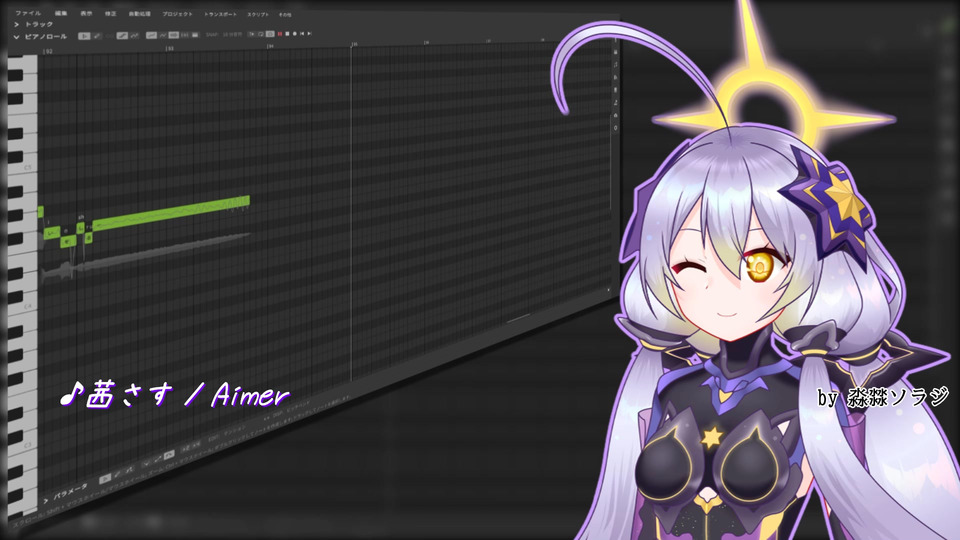
Task: Toggle the waveform display button
Action: [195, 35]
